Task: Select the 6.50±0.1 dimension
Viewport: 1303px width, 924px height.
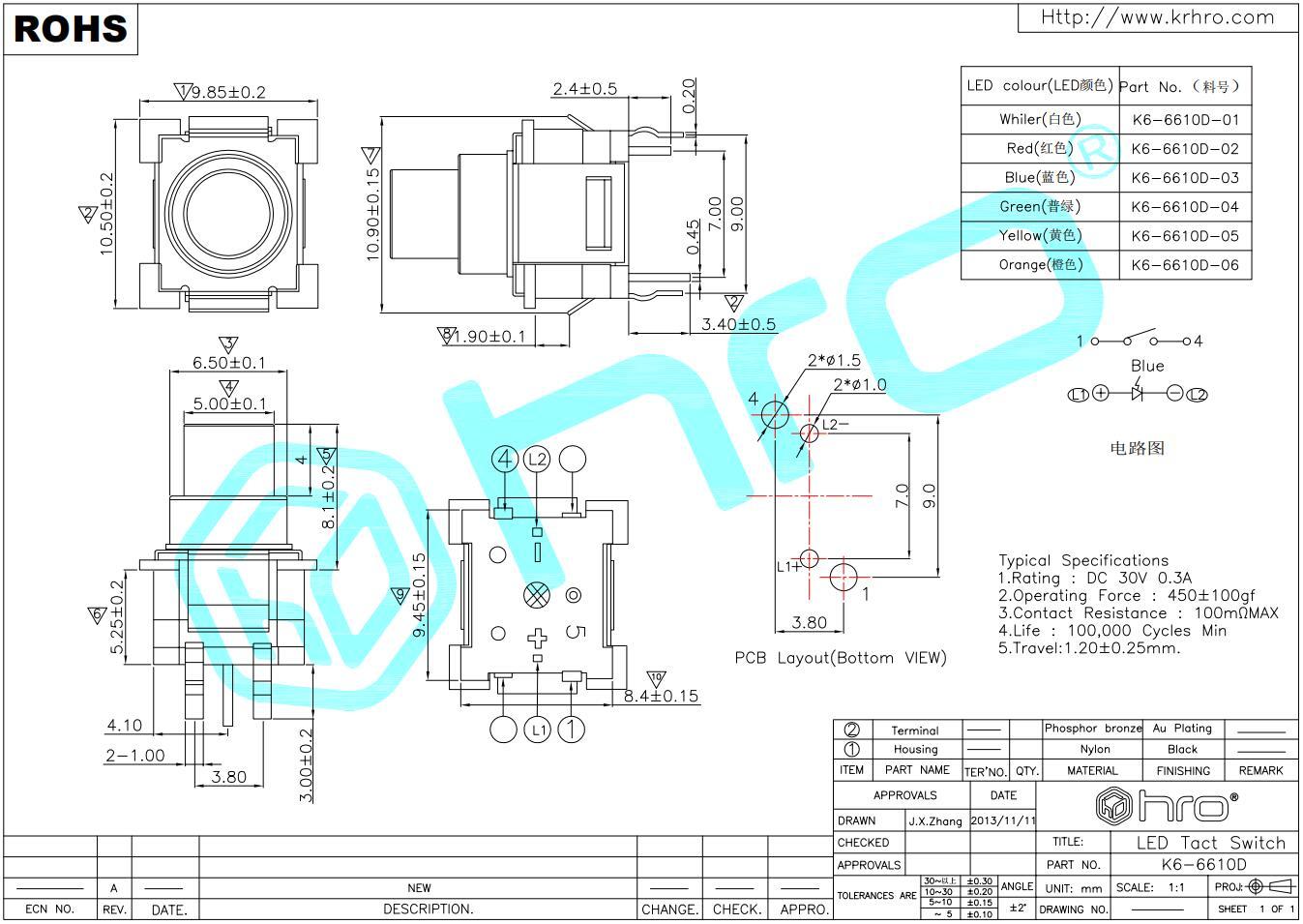Action: (228, 363)
